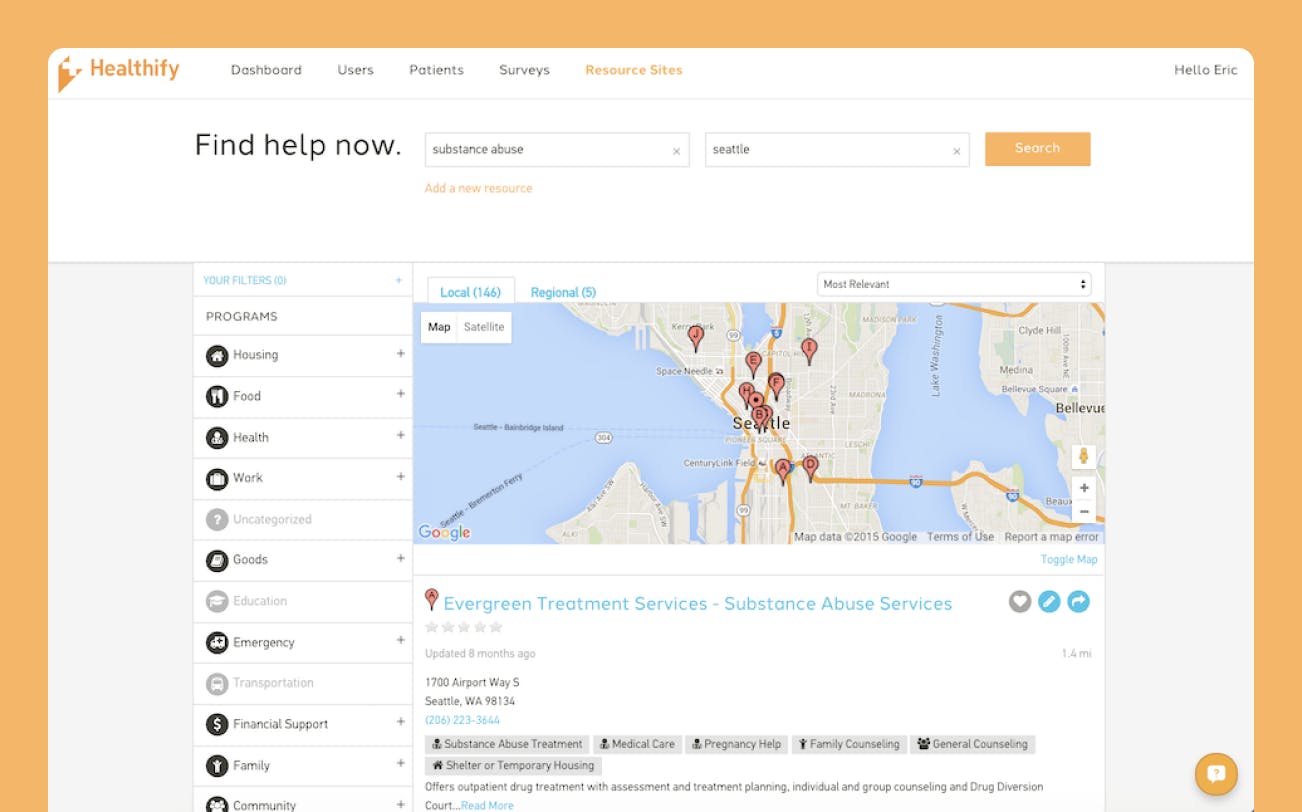The height and width of the screenshot is (812, 1302).
Task: Click the Hello Eric account greeting
Action: click(1206, 70)
